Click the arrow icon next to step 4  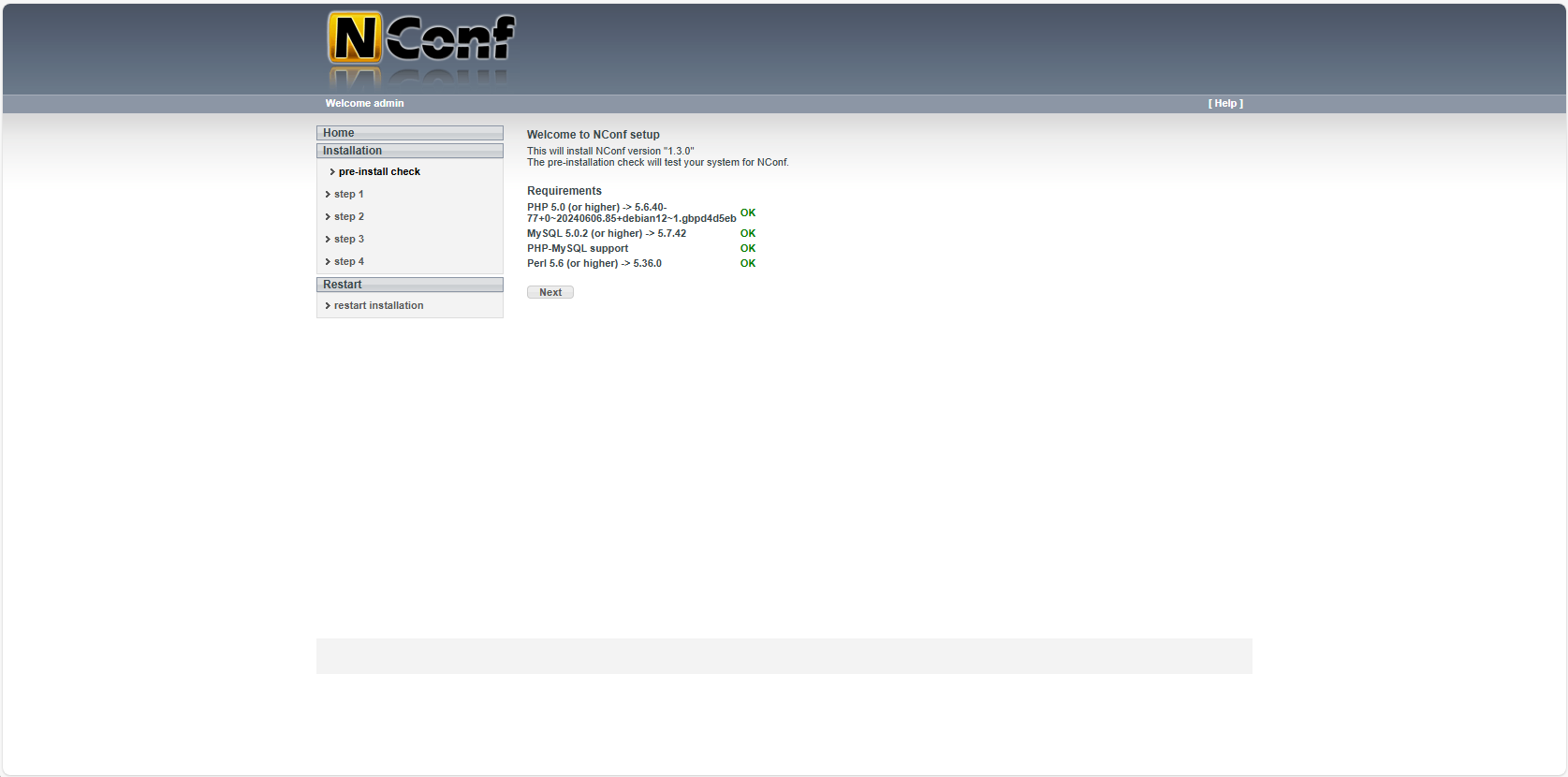(328, 262)
